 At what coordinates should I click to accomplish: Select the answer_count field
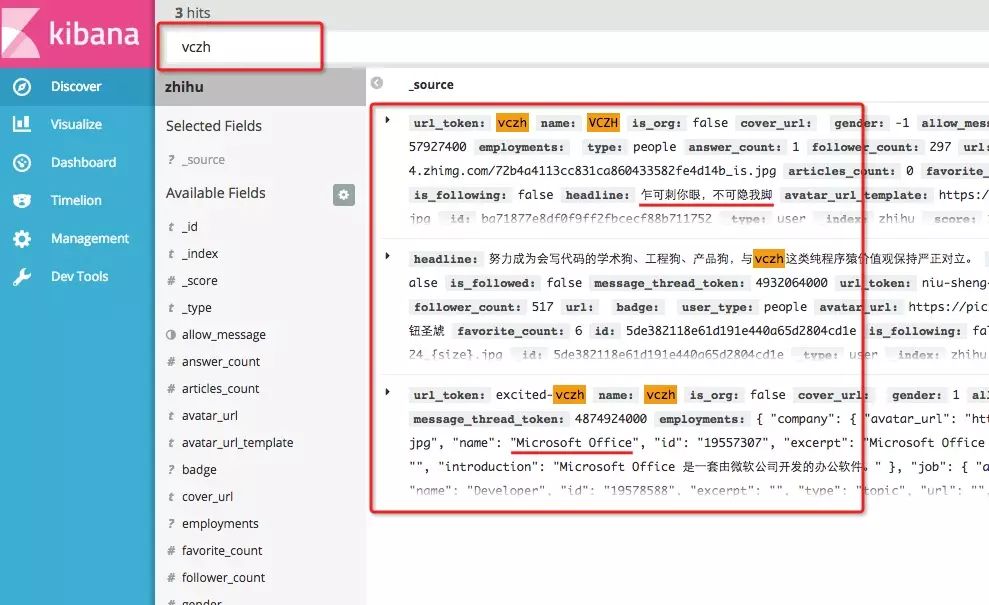(x=221, y=362)
